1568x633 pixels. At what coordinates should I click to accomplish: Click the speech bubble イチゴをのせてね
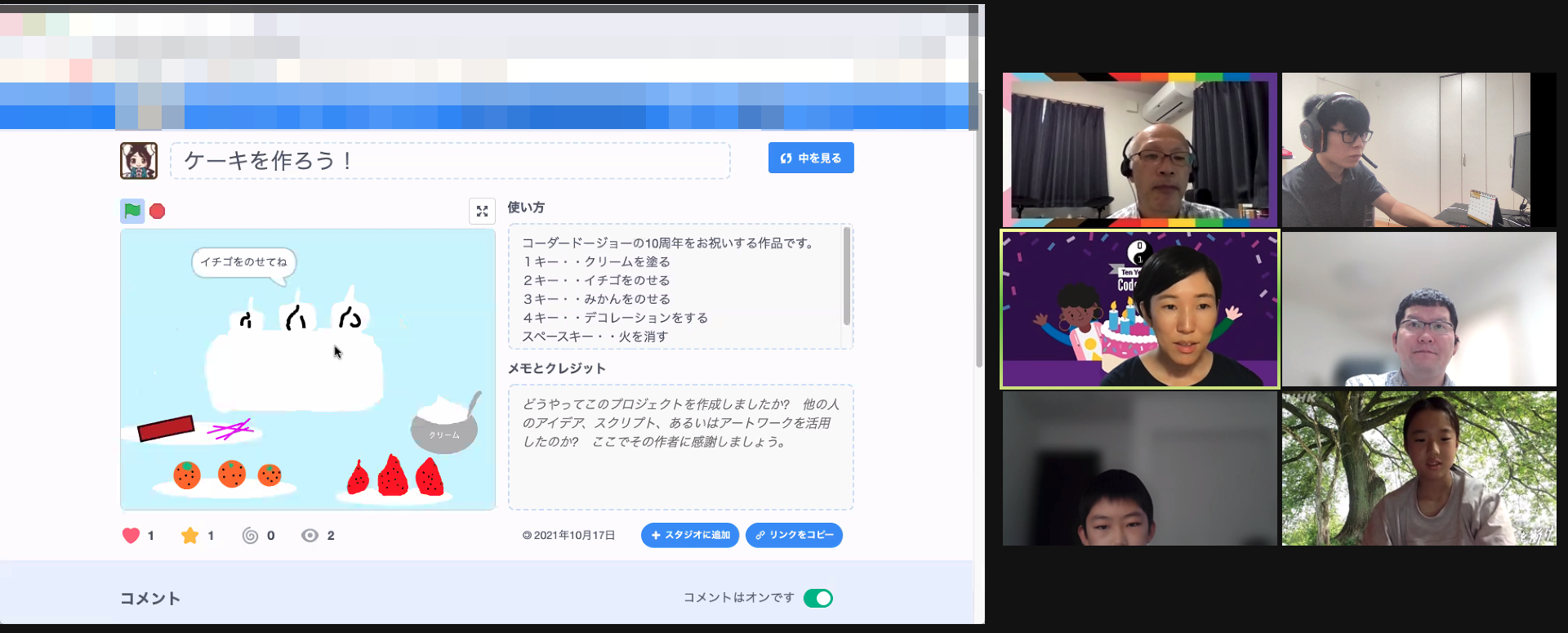(x=244, y=264)
